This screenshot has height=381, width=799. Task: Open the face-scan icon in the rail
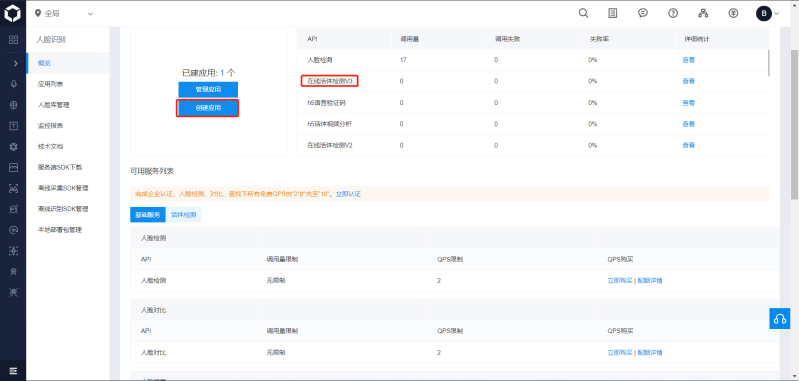14,188
